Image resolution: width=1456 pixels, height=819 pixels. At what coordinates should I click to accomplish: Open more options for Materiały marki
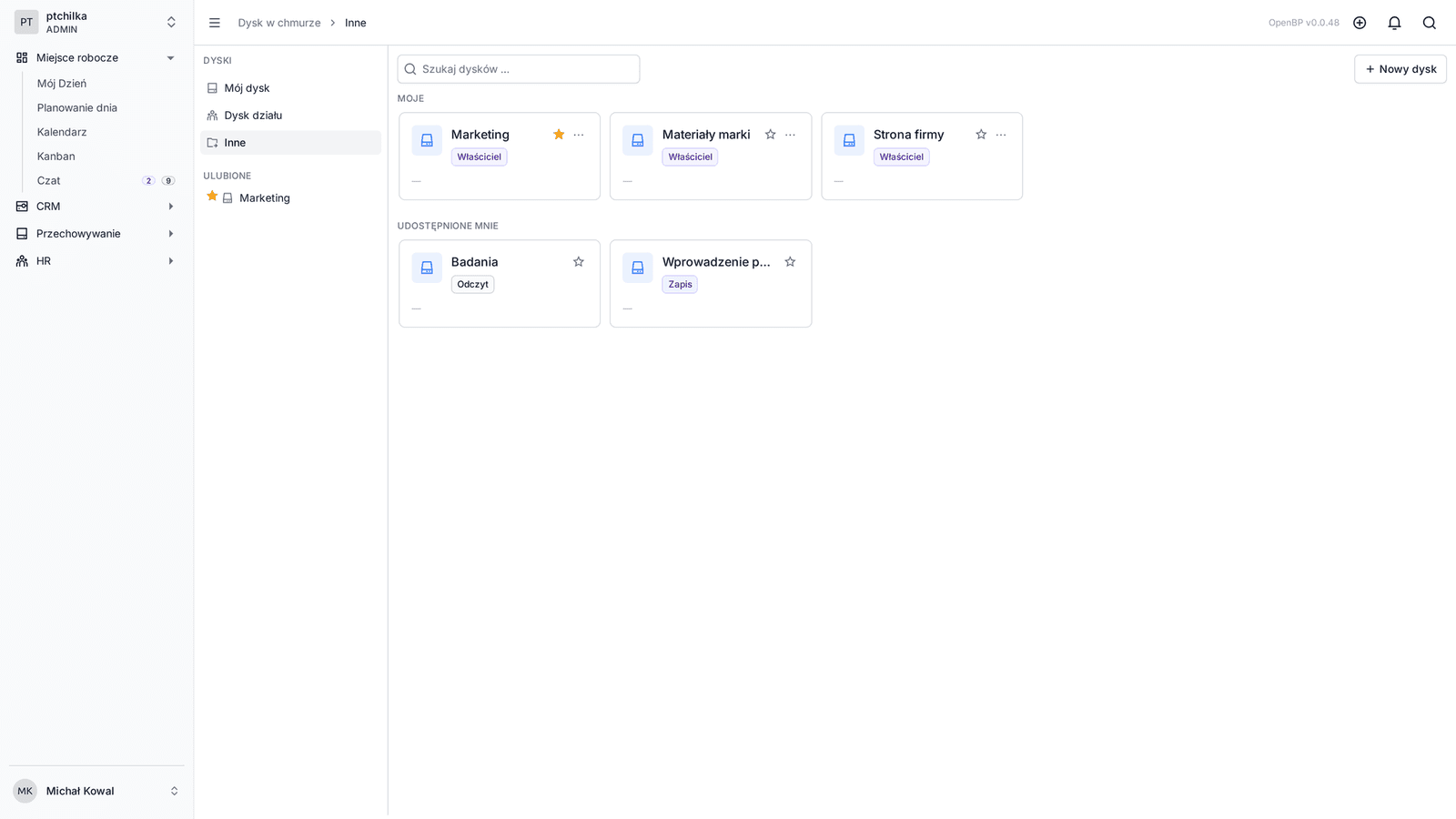(x=790, y=135)
